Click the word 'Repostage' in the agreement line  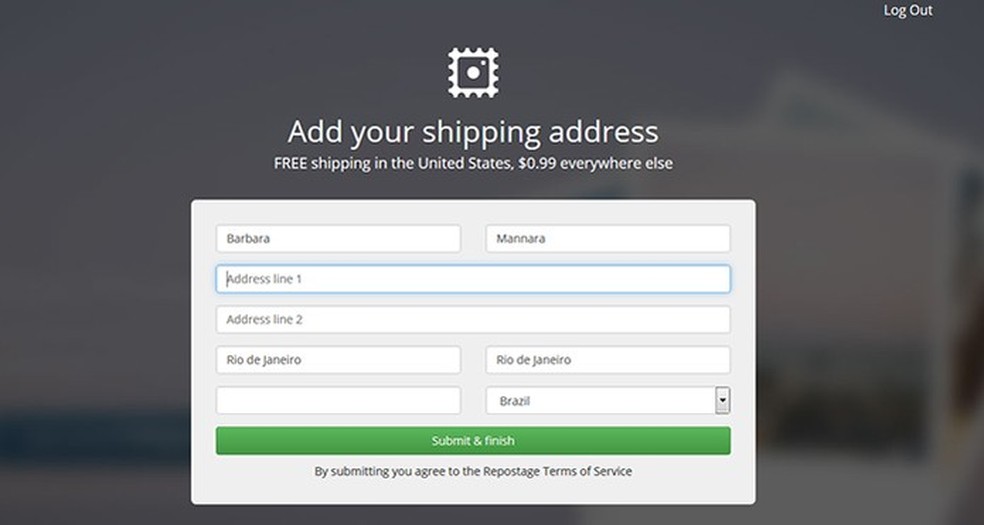(511, 471)
